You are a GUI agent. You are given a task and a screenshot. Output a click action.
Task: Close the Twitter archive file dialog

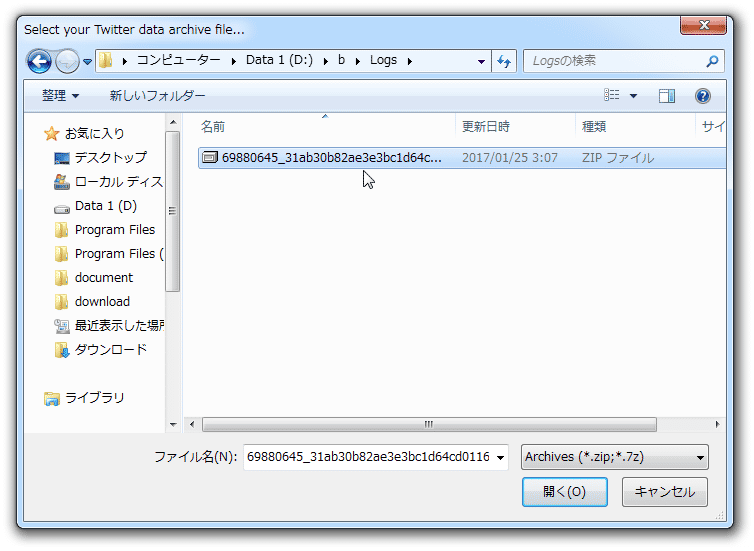pyautogui.click(x=703, y=25)
